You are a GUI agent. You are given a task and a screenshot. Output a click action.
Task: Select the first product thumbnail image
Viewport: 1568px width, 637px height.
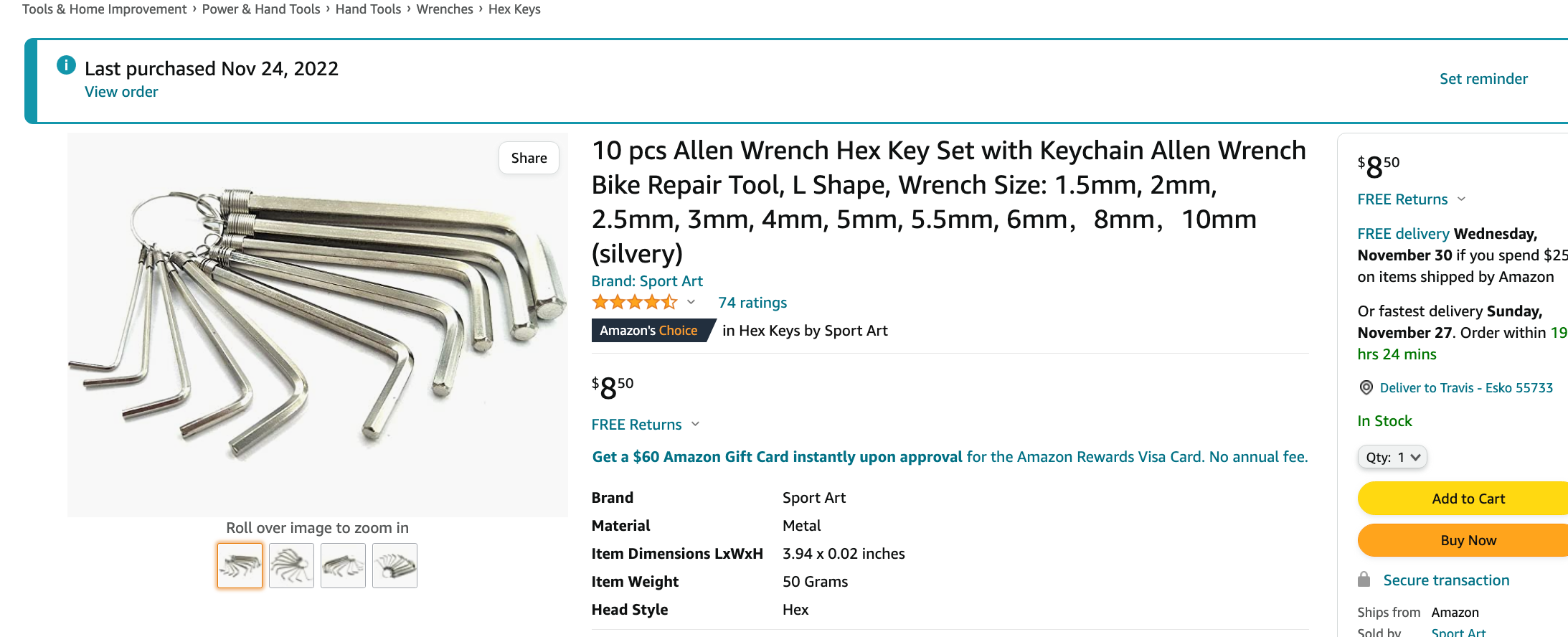point(240,566)
